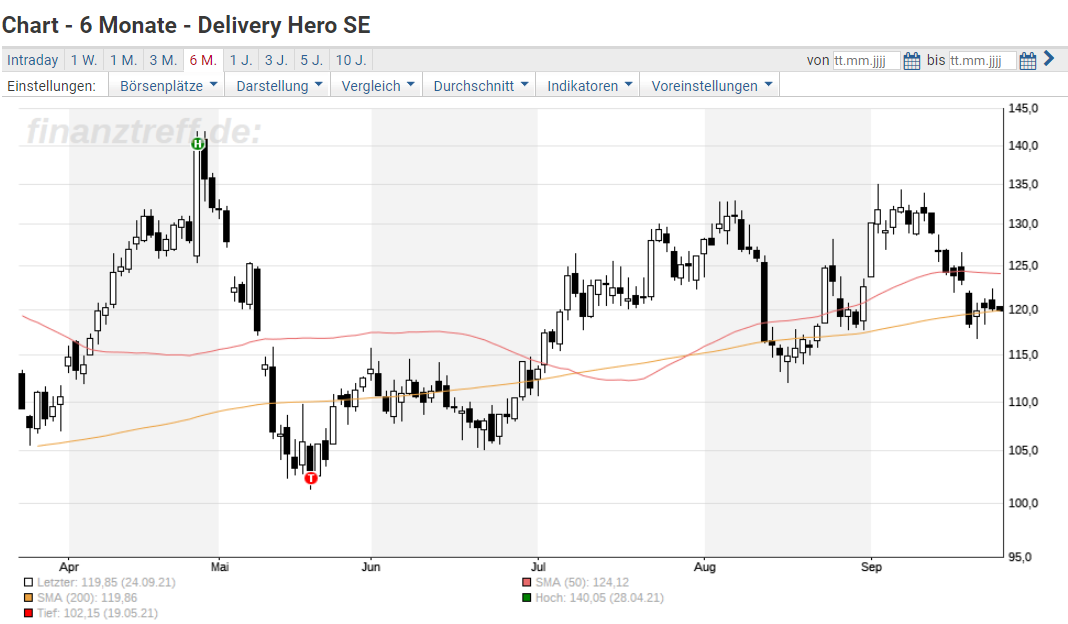Screen dimensions: 1068x624
Task: Click the 'Tief: 102,15 (19.05.21)' legend text
Action: point(97,613)
